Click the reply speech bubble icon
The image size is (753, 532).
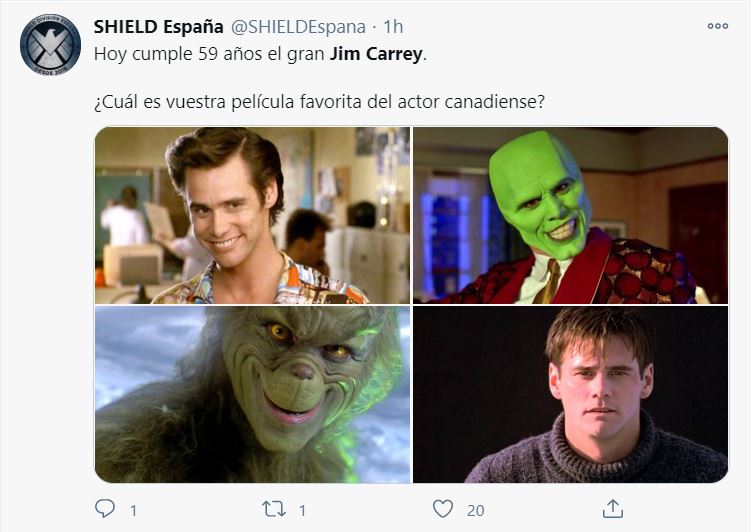tap(105, 508)
